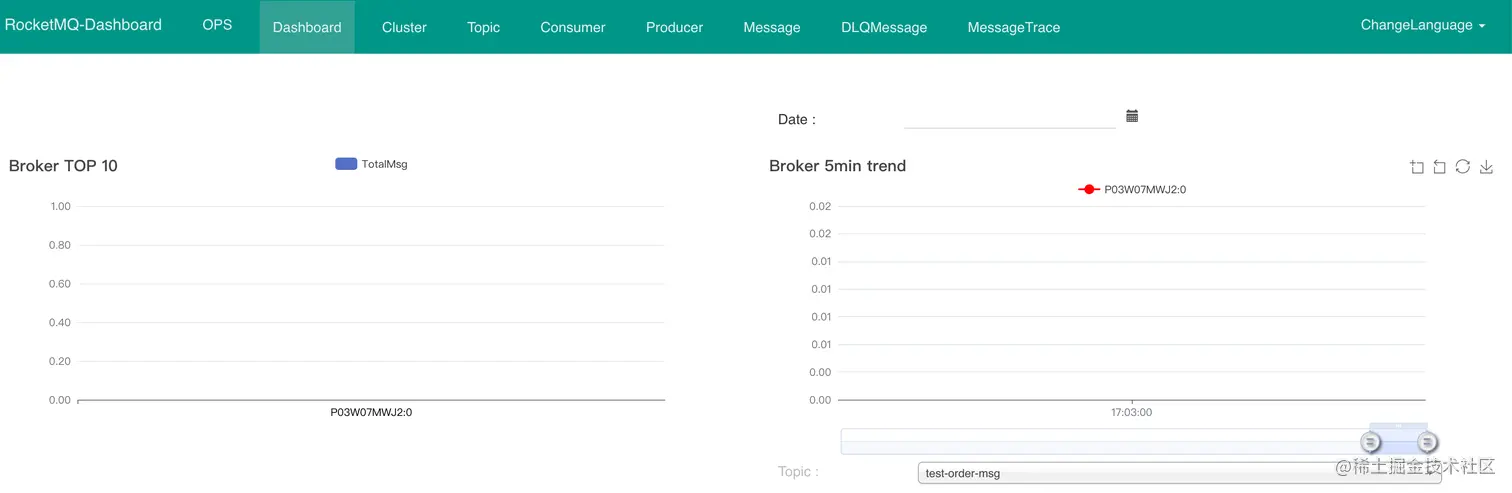The height and width of the screenshot is (493, 1512).
Task: Click the 0.20 y-axis label
Action: click(60, 361)
